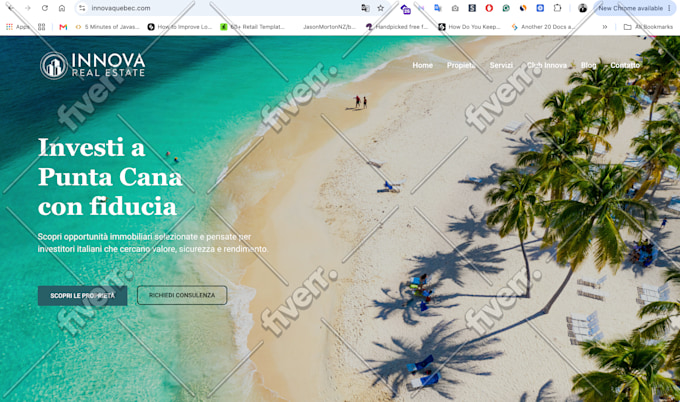Open site information icon in address bar
680x402 pixels.
(82, 8)
